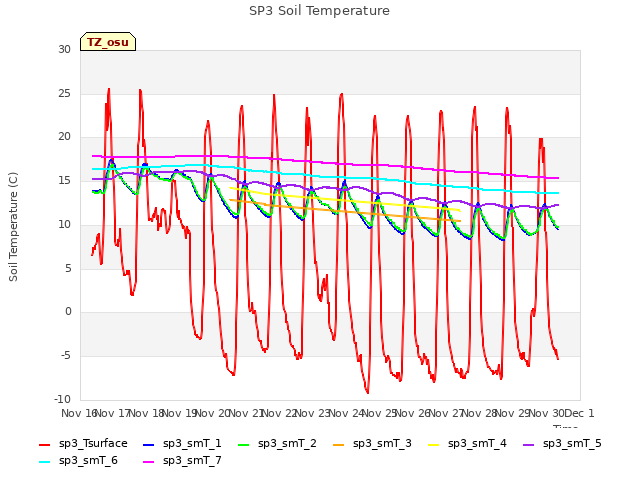Click the y-axis tick label 20
Image resolution: width=640 pixels, height=480 pixels.
(64, 137)
